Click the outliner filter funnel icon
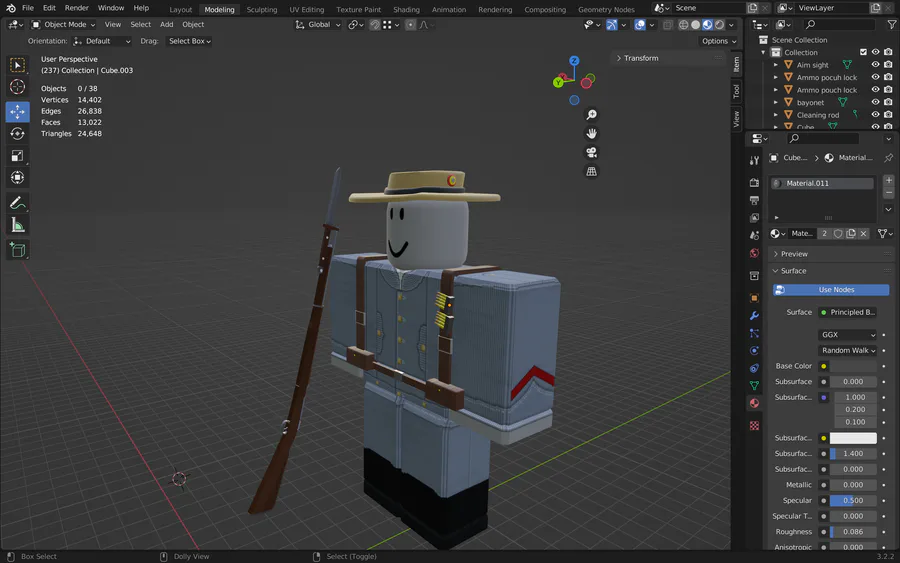Screen dimensions: 900x563 892,24
